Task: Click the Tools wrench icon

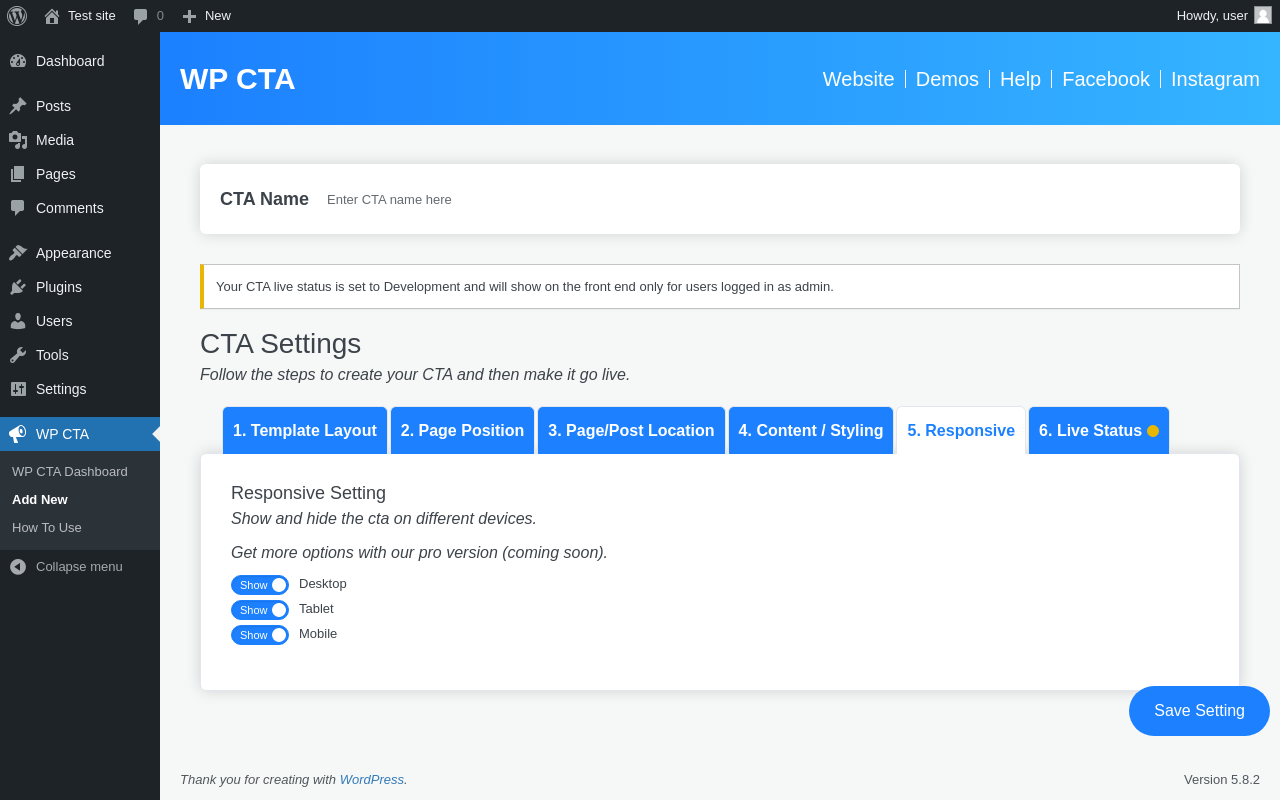Action: point(18,355)
